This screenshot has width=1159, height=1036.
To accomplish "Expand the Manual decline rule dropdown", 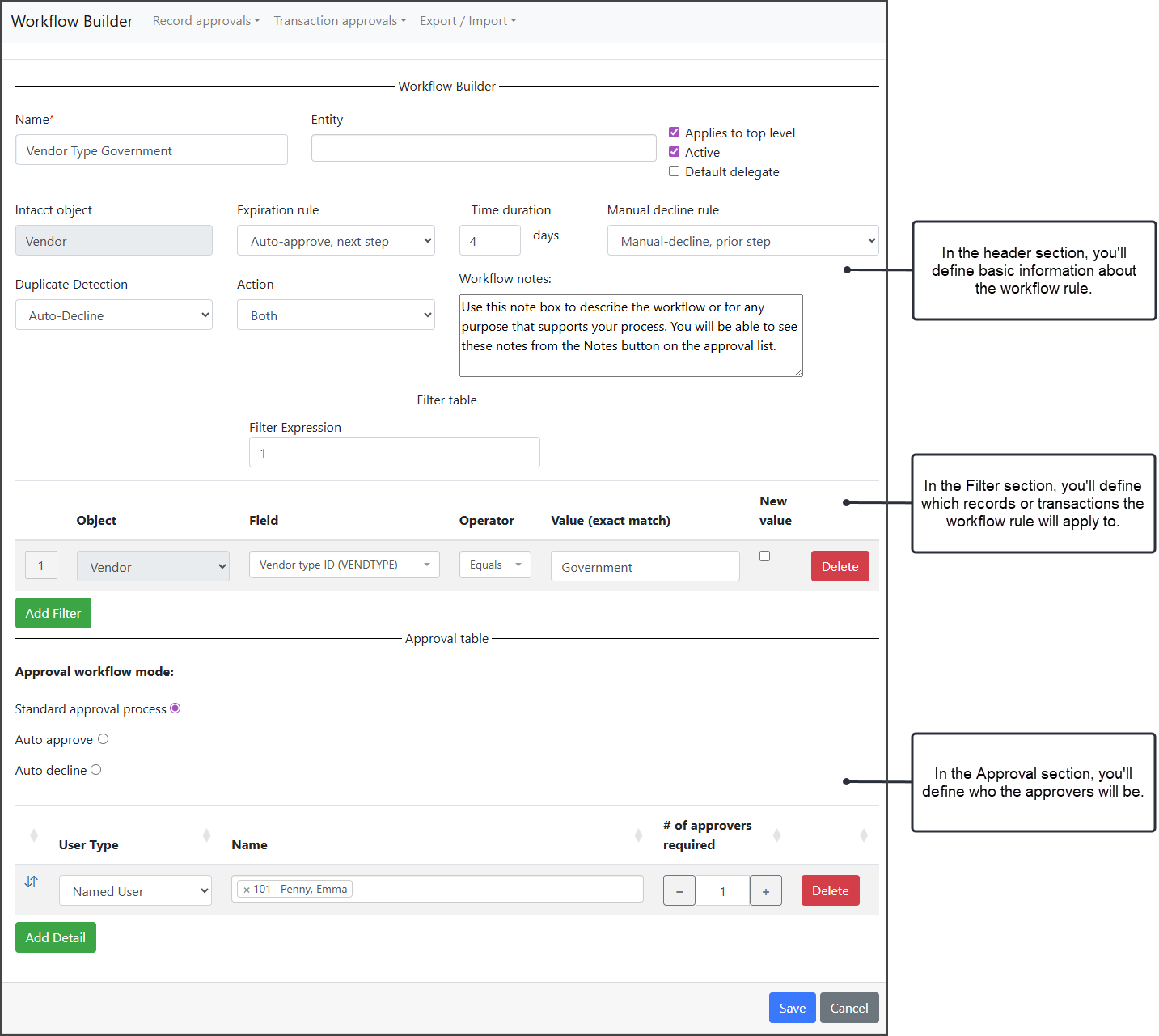I will pyautogui.click(x=742, y=241).
